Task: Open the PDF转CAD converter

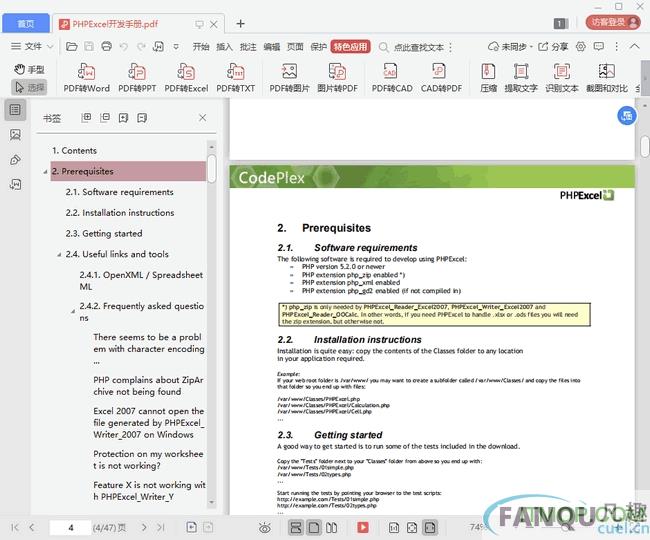Action: pos(392,77)
